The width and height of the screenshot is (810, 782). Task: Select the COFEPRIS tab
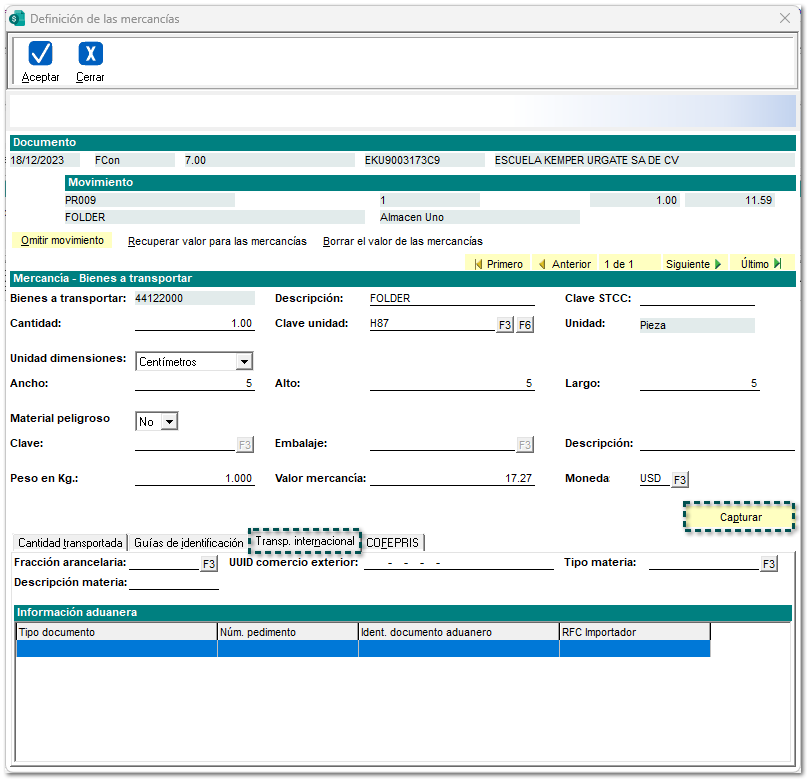393,543
